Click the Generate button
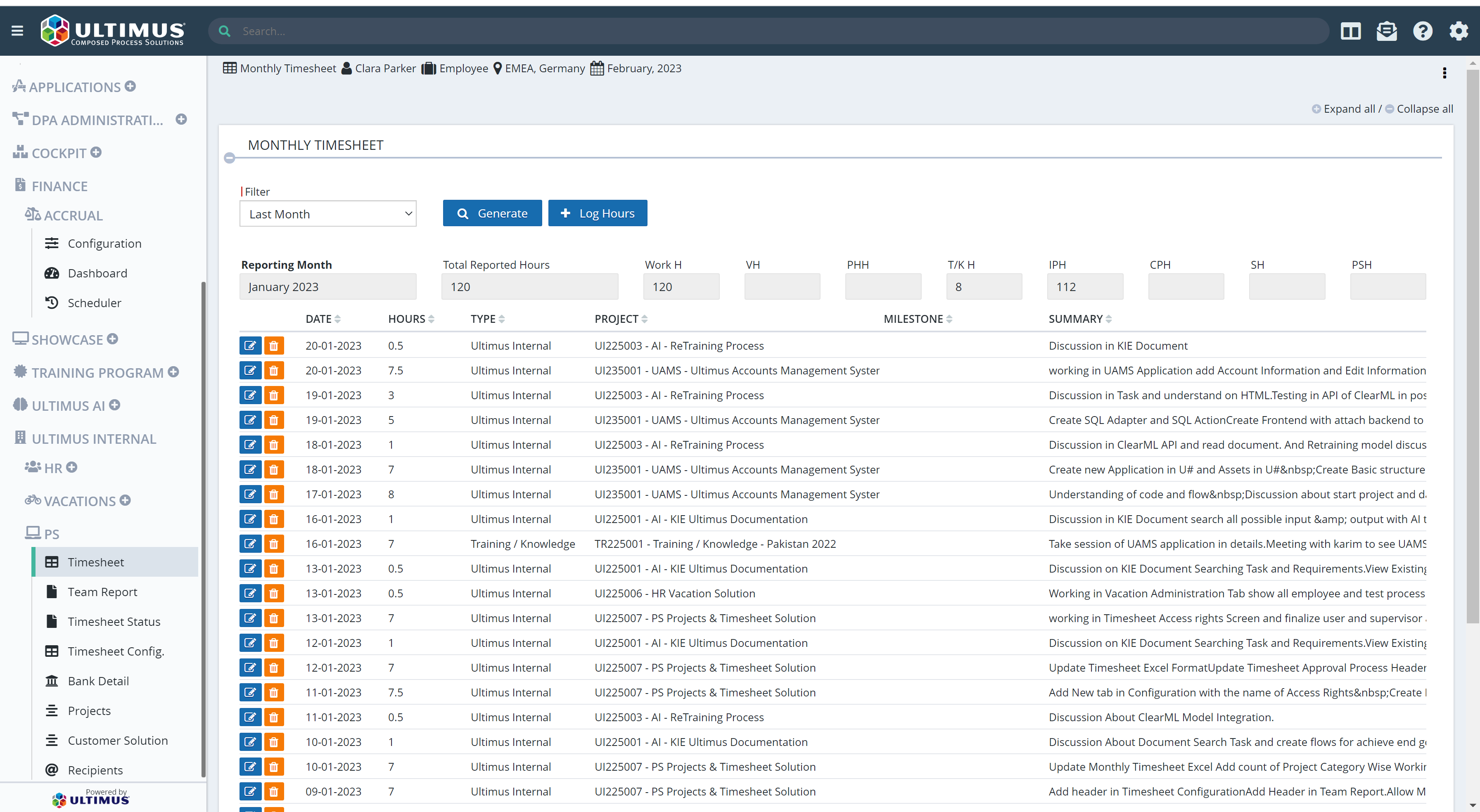Image resolution: width=1480 pixels, height=812 pixels. [x=492, y=213]
